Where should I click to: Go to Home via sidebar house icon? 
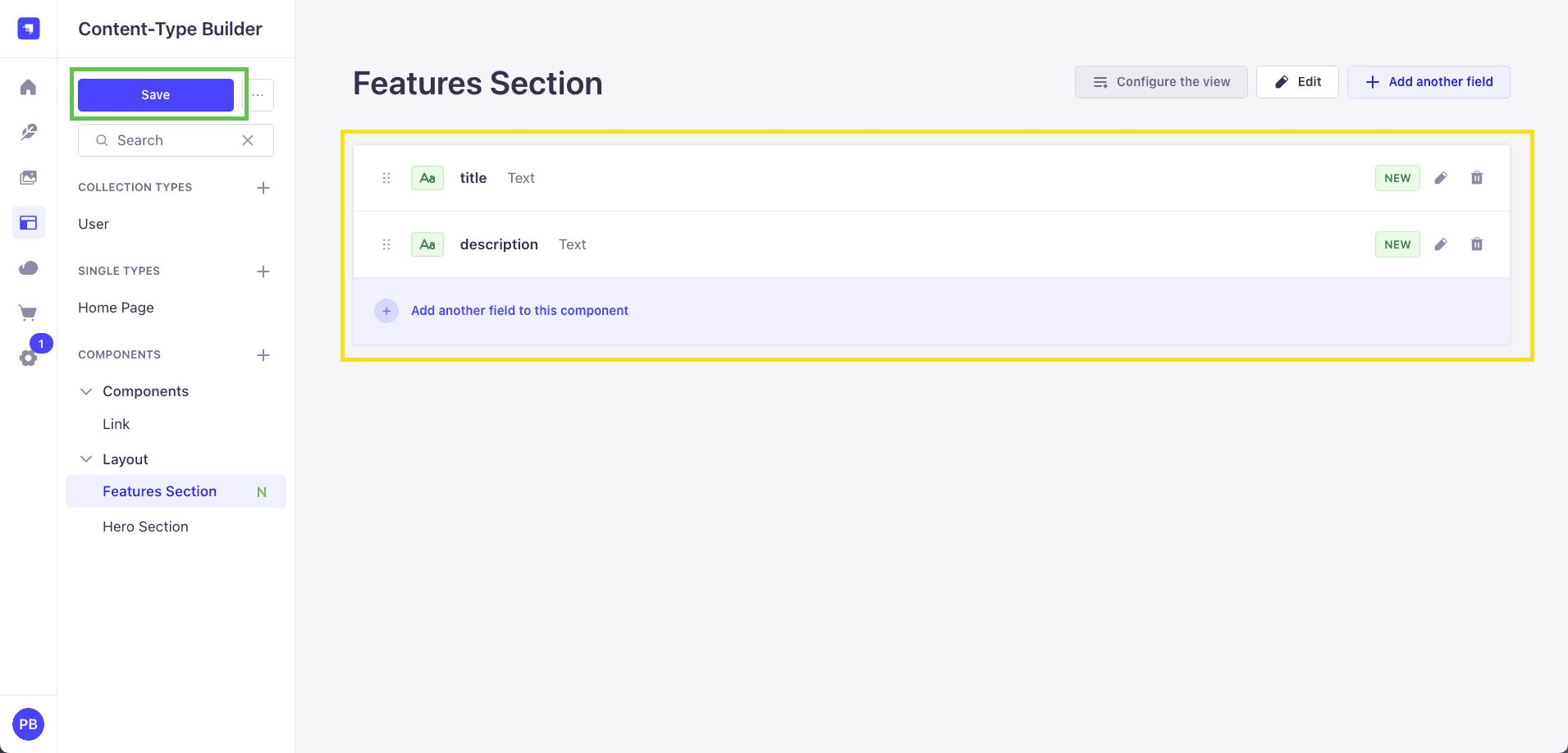click(x=29, y=87)
